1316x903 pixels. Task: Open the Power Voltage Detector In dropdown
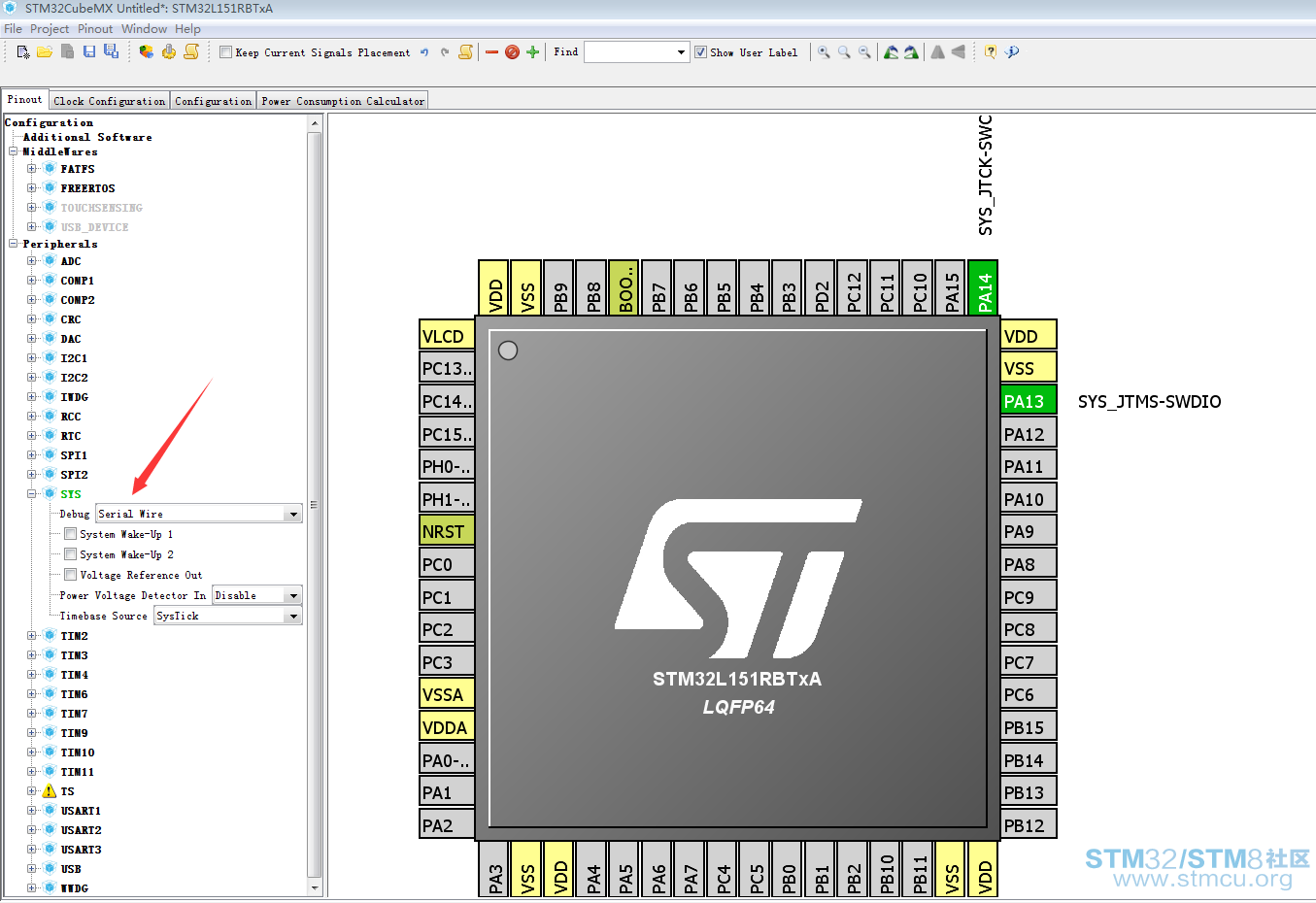(x=293, y=595)
